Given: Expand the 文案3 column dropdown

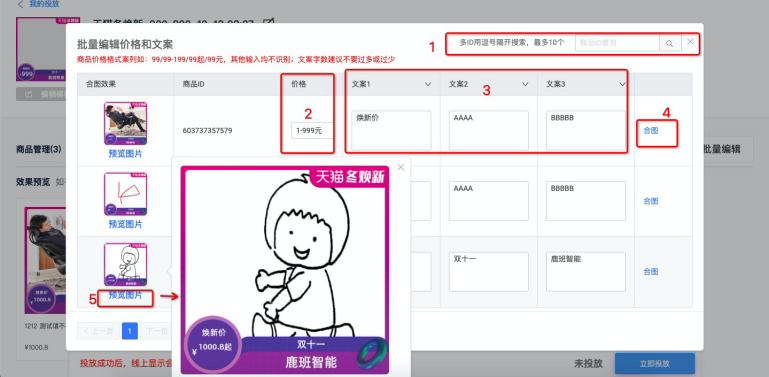Looking at the screenshot, I should coord(622,84).
